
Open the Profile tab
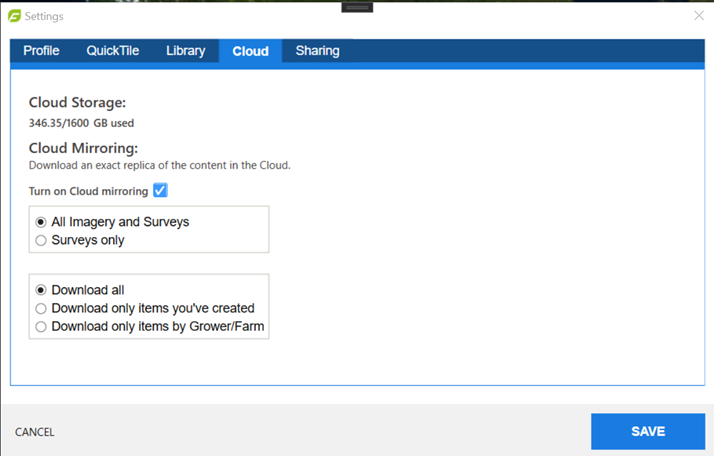click(x=41, y=51)
